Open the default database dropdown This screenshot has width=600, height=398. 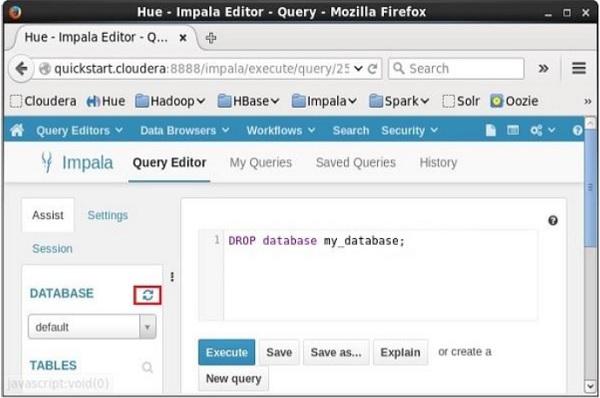[92, 327]
